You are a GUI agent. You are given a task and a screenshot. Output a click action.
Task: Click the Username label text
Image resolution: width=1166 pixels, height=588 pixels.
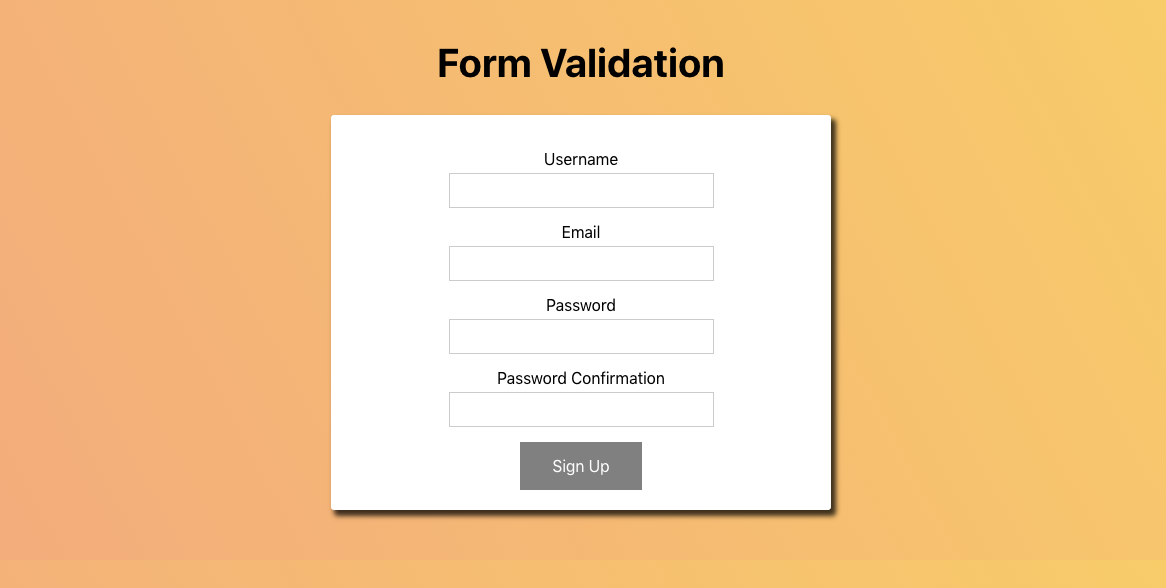(581, 159)
